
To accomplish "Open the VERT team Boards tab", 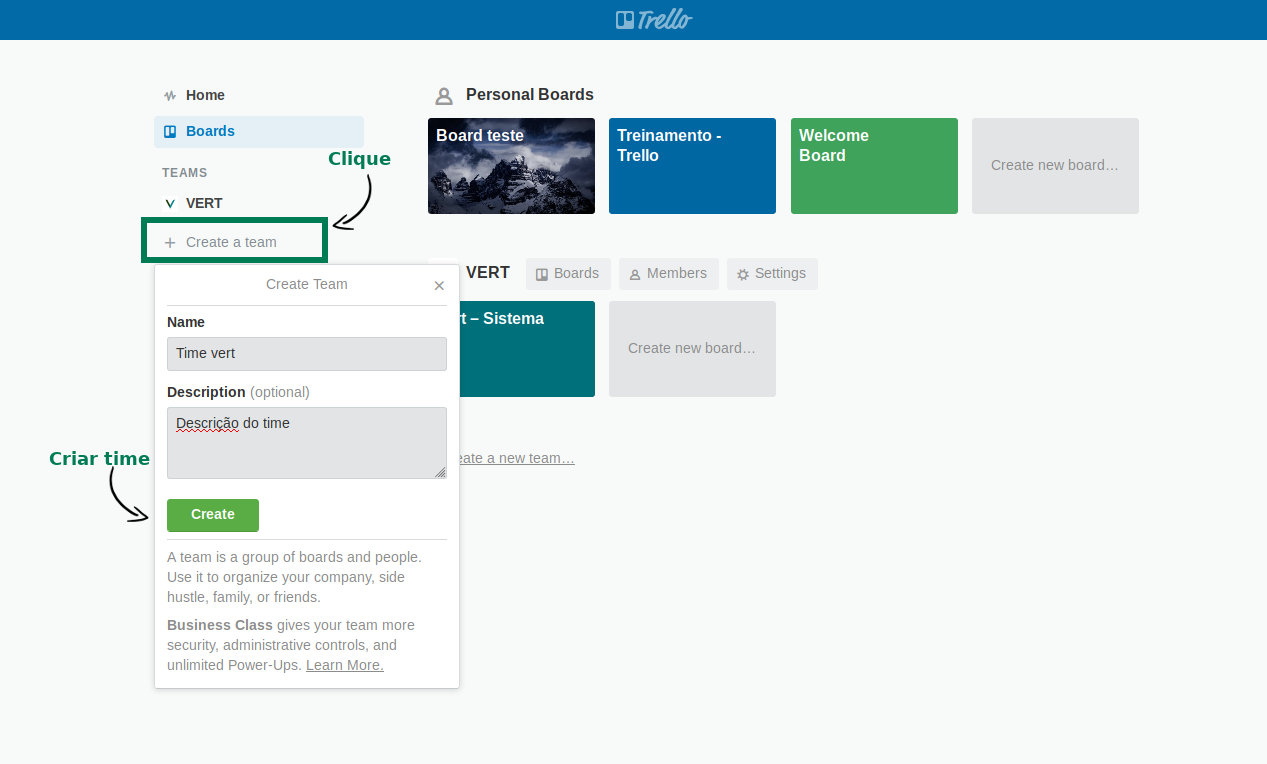I will click(568, 274).
